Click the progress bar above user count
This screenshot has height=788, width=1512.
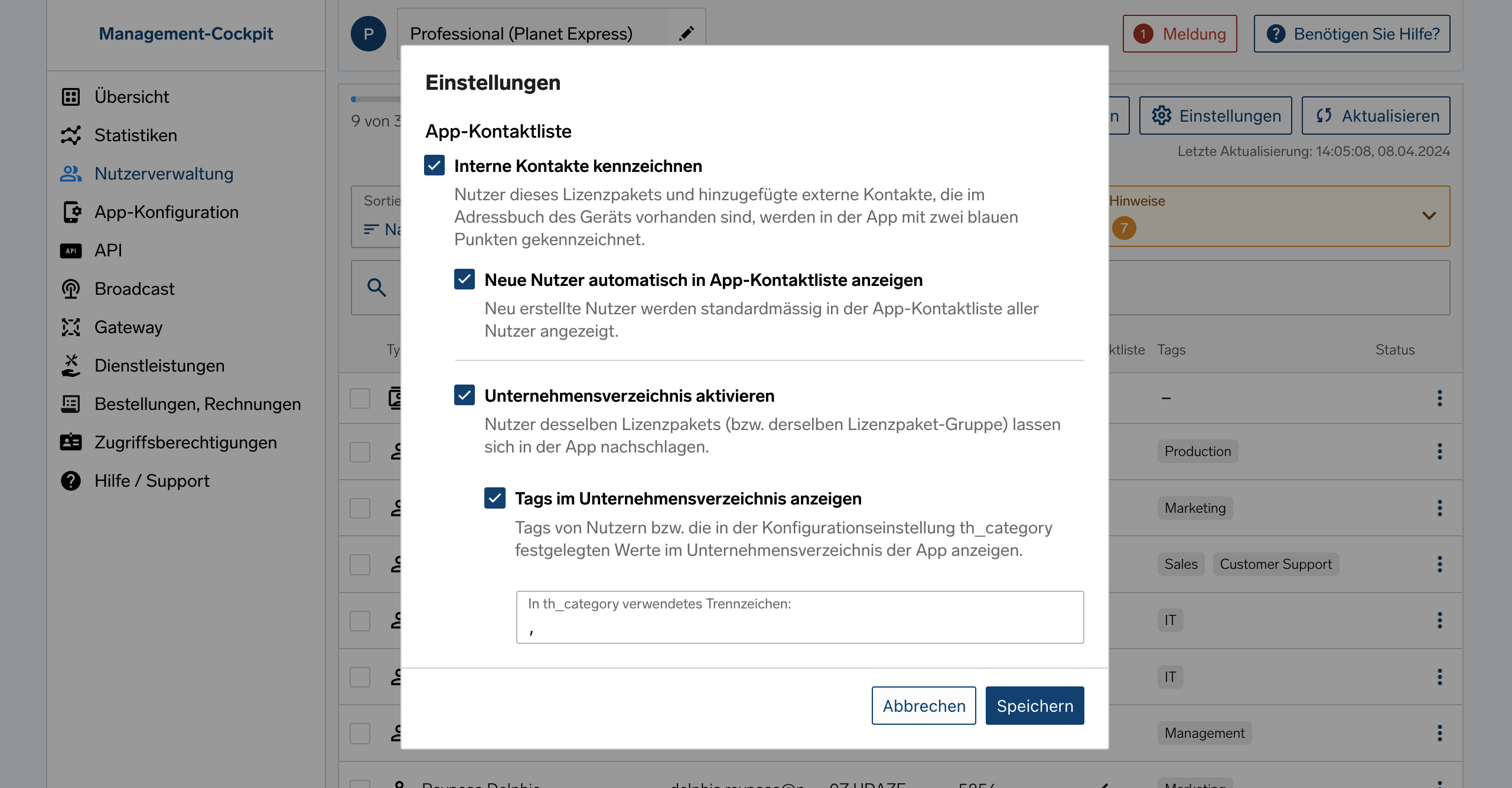pyautogui.click(x=376, y=99)
